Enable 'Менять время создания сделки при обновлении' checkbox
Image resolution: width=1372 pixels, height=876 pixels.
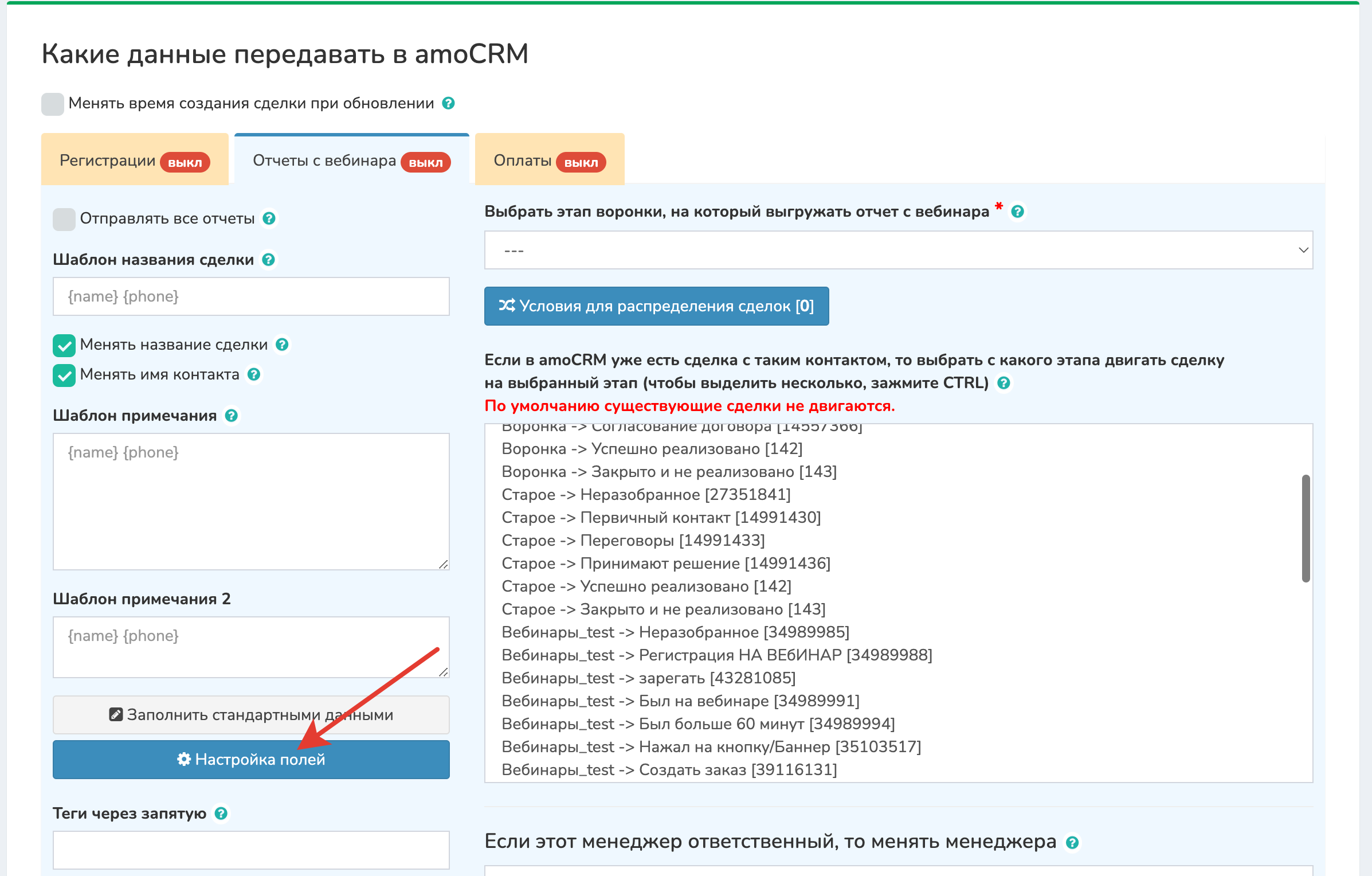[x=53, y=104]
